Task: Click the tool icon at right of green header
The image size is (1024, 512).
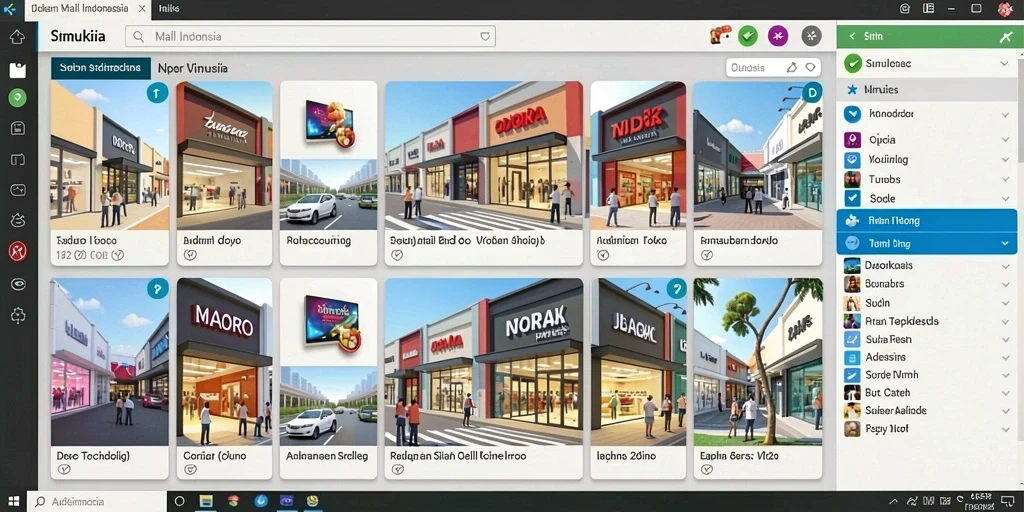Action: 1005,37
